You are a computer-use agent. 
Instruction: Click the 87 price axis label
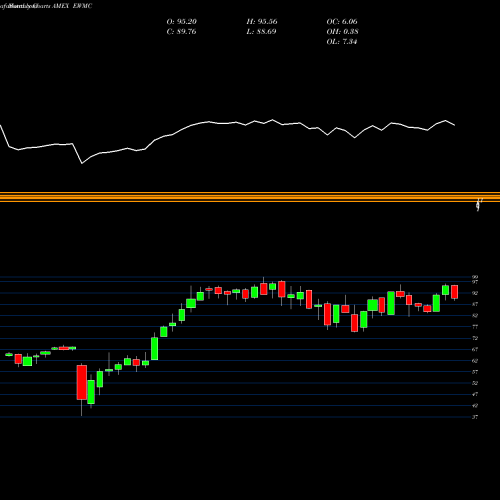pos(475,304)
